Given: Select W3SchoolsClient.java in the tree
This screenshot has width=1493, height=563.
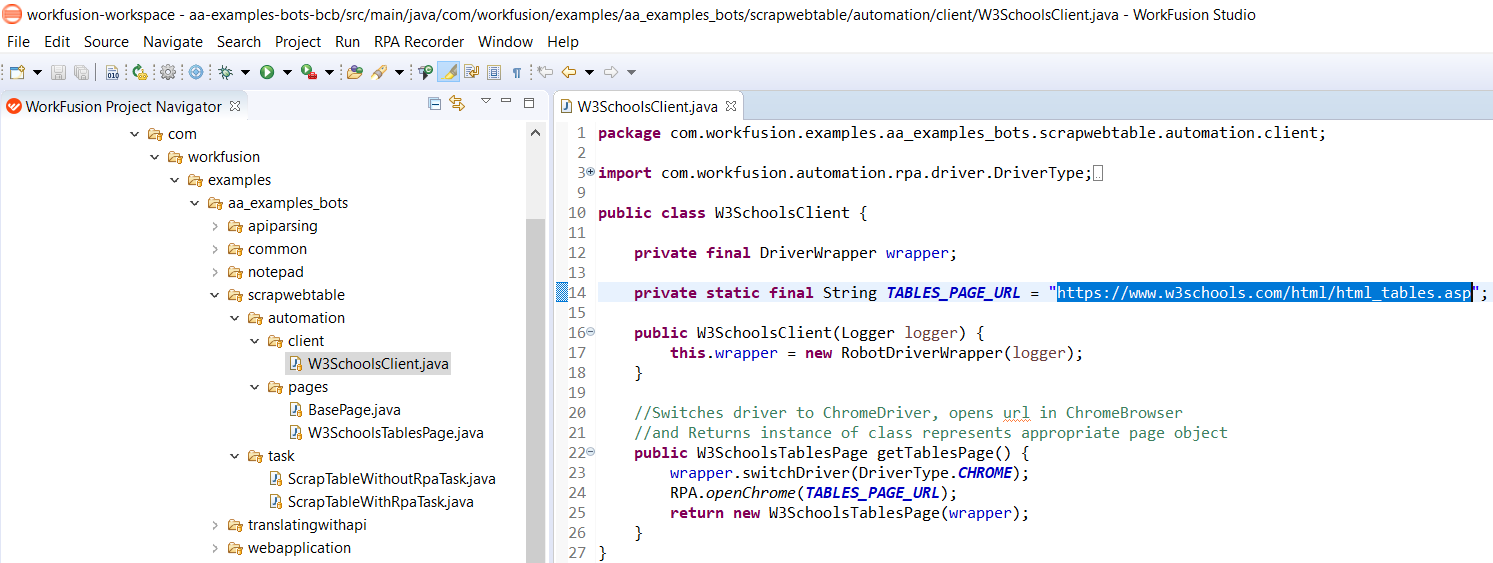Looking at the screenshot, I should tap(368, 364).
